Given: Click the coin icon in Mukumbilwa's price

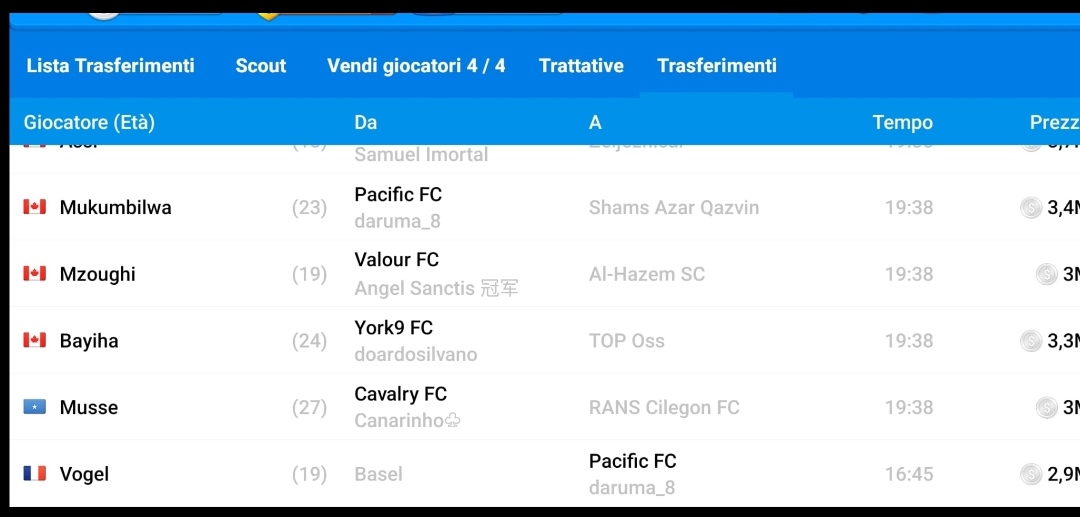Looking at the screenshot, I should click(1030, 207).
